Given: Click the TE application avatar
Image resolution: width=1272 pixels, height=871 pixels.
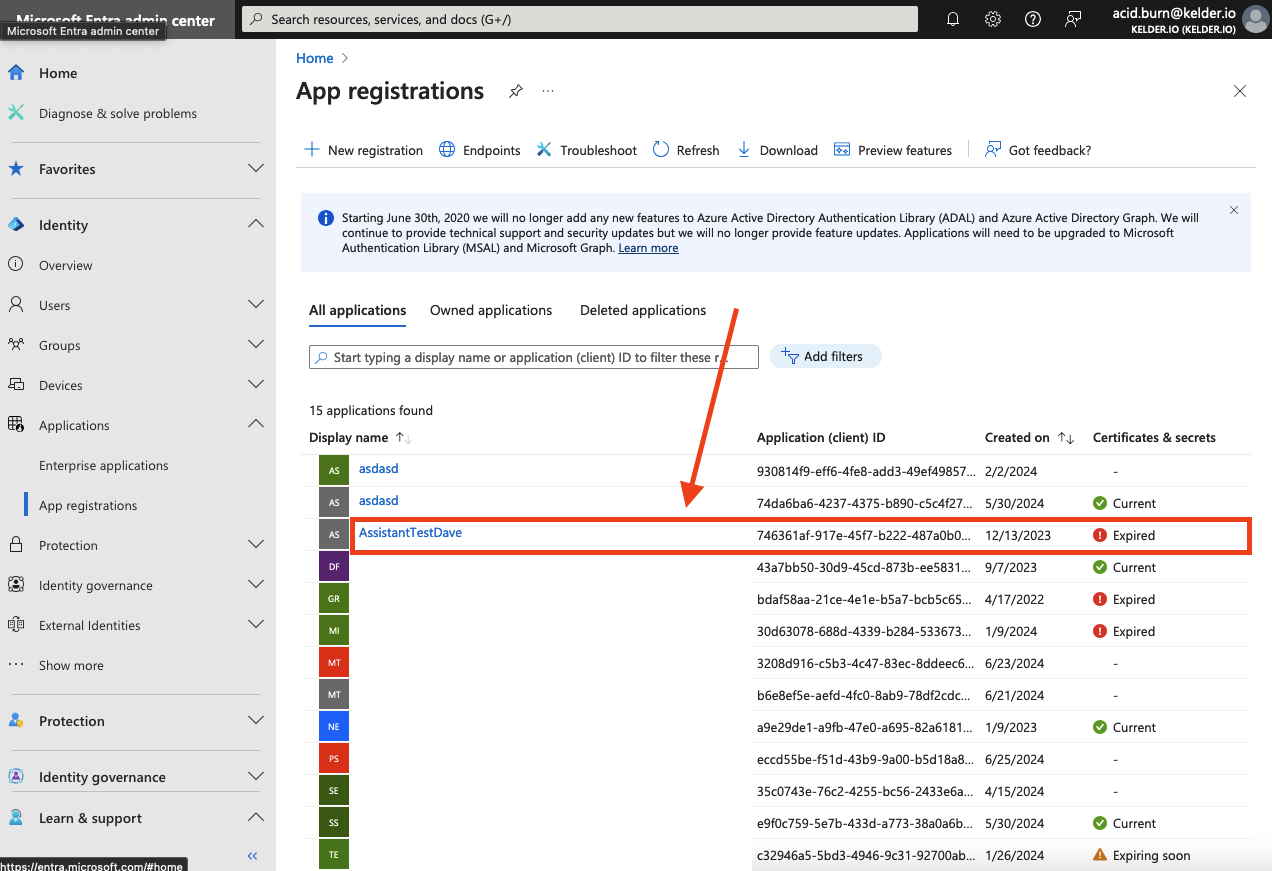Looking at the screenshot, I should (334, 855).
